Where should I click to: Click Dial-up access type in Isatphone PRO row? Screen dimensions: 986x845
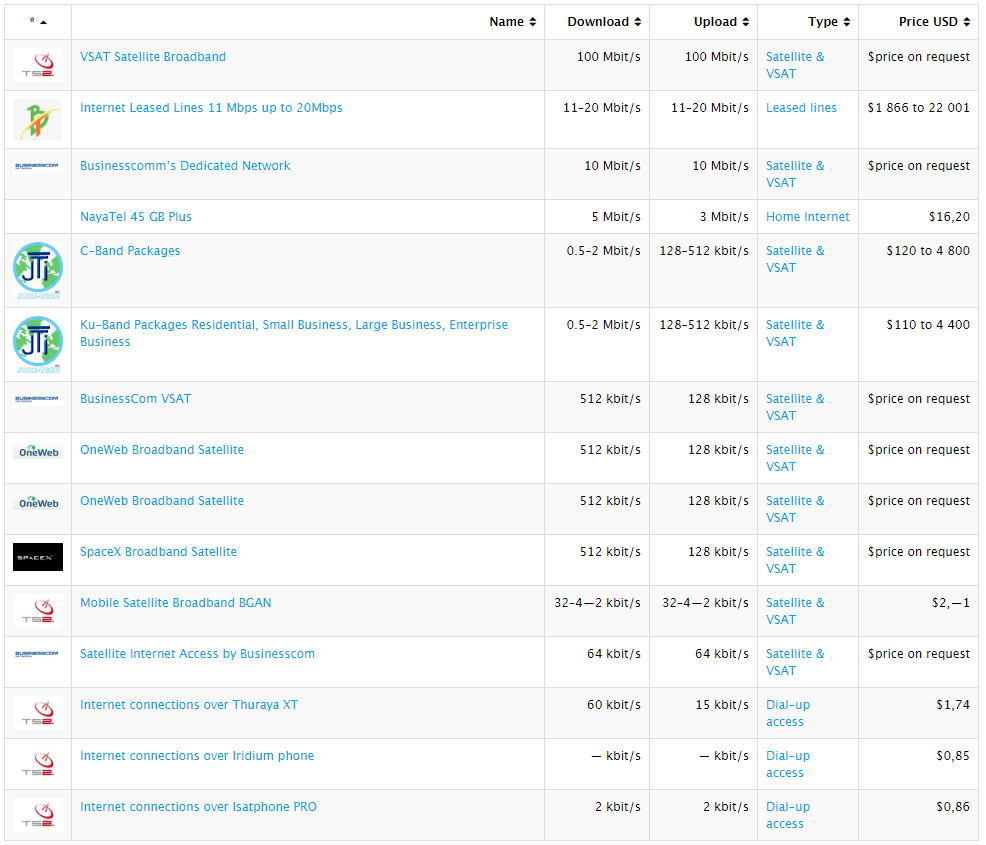(788, 815)
